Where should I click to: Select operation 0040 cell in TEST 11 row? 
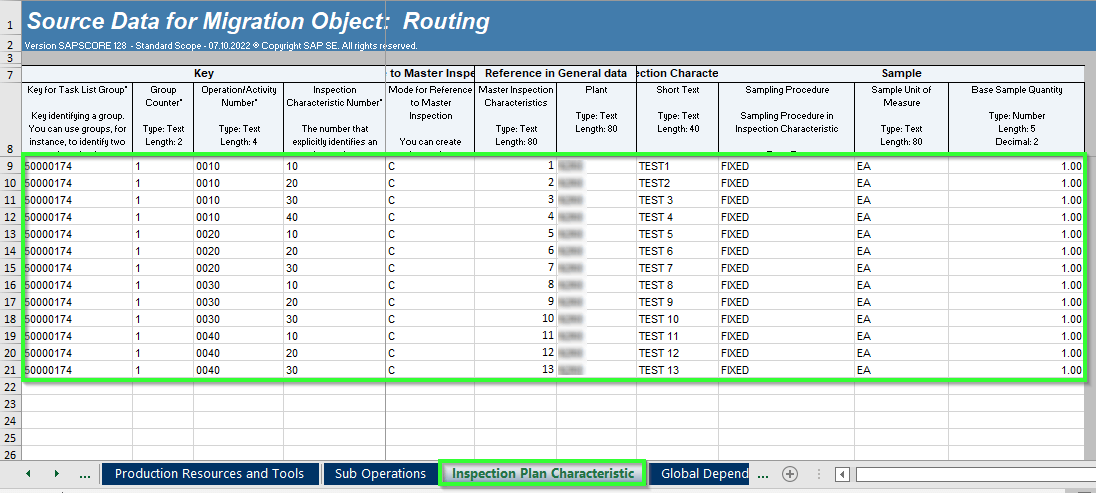click(x=238, y=336)
